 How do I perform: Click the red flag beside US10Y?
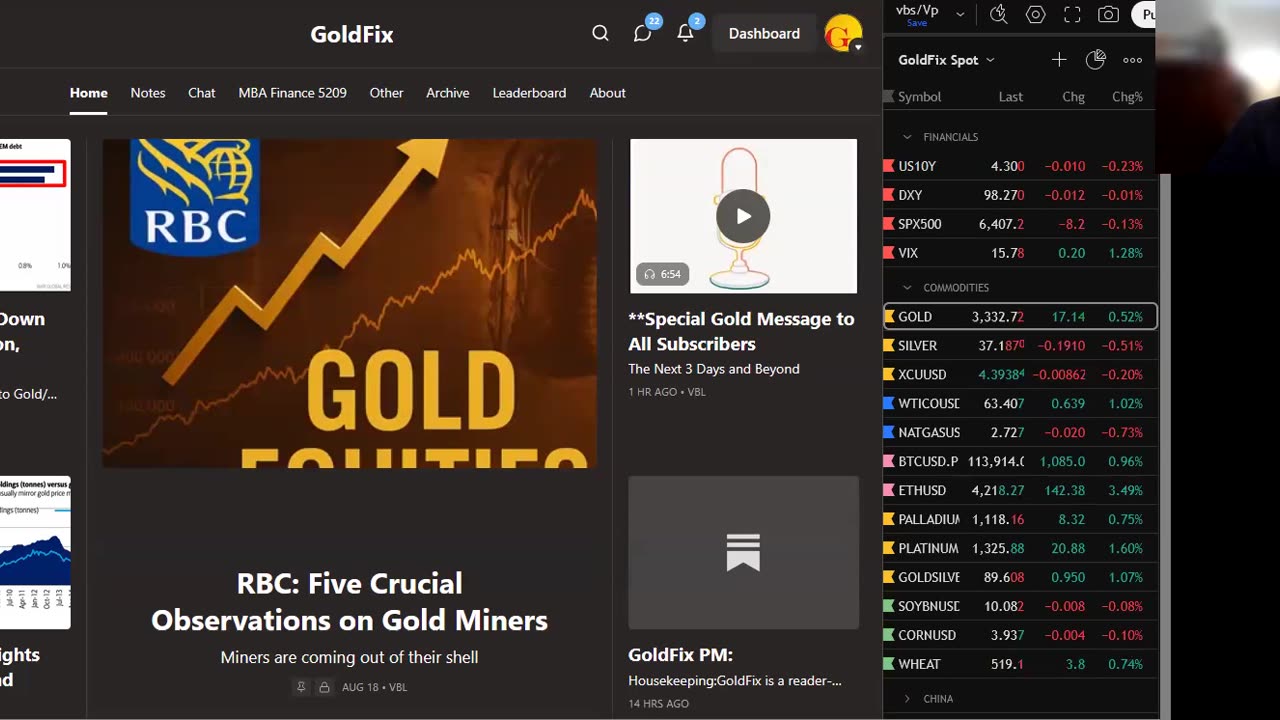point(888,166)
